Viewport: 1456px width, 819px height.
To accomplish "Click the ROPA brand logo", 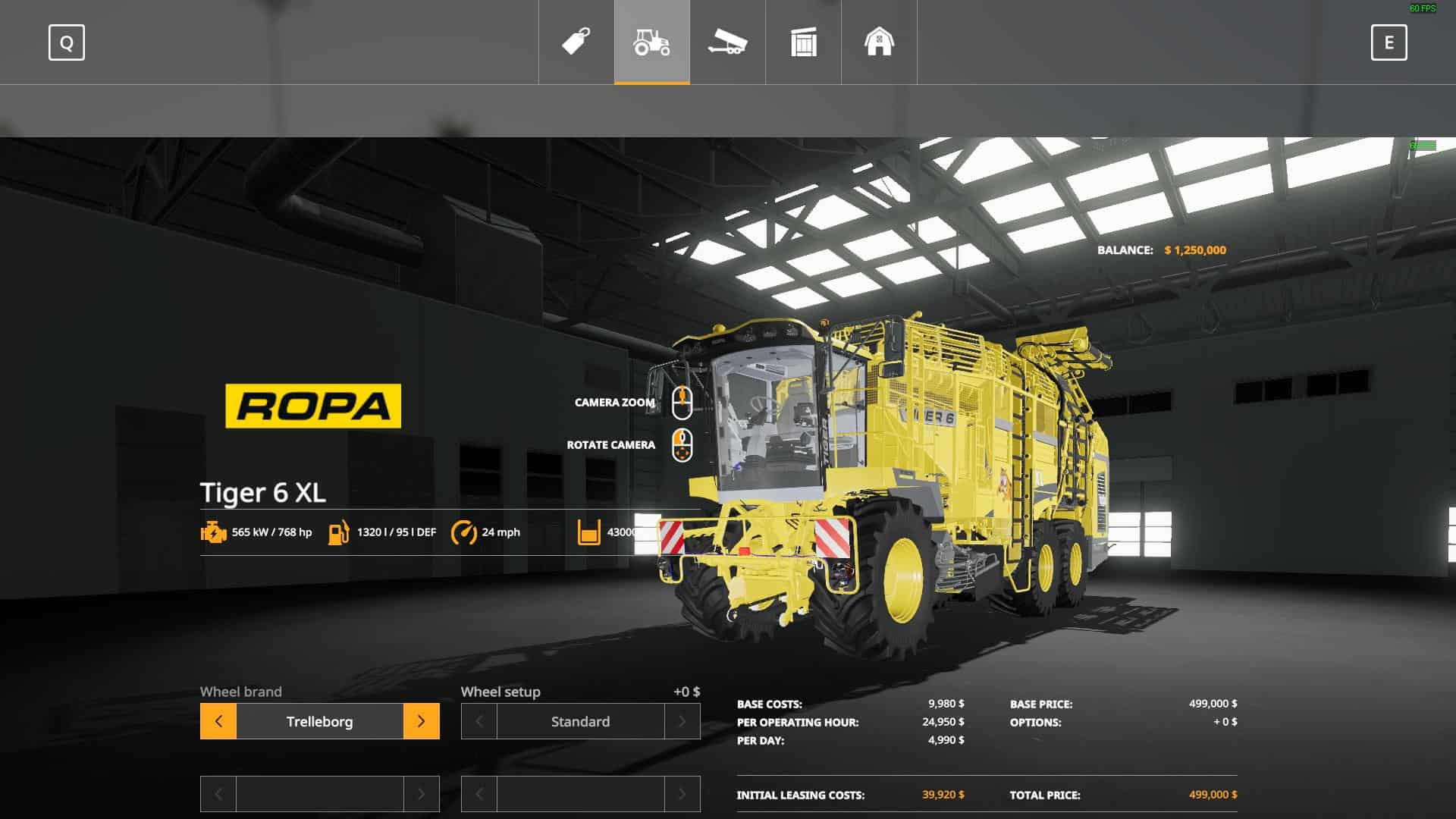I will click(313, 406).
